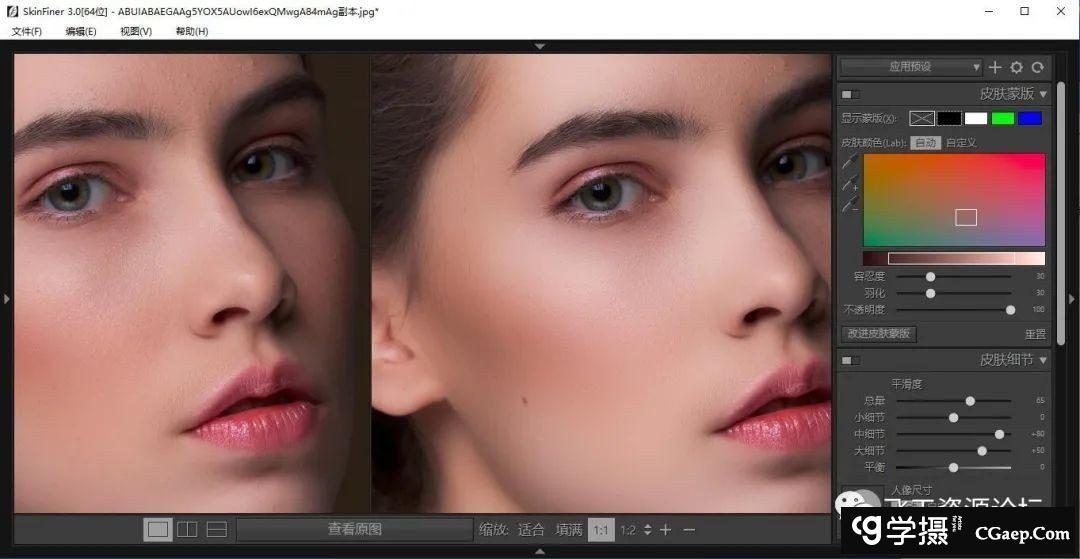Choose the green mask display swatch
This screenshot has width=1080, height=559.
(x=1003, y=119)
